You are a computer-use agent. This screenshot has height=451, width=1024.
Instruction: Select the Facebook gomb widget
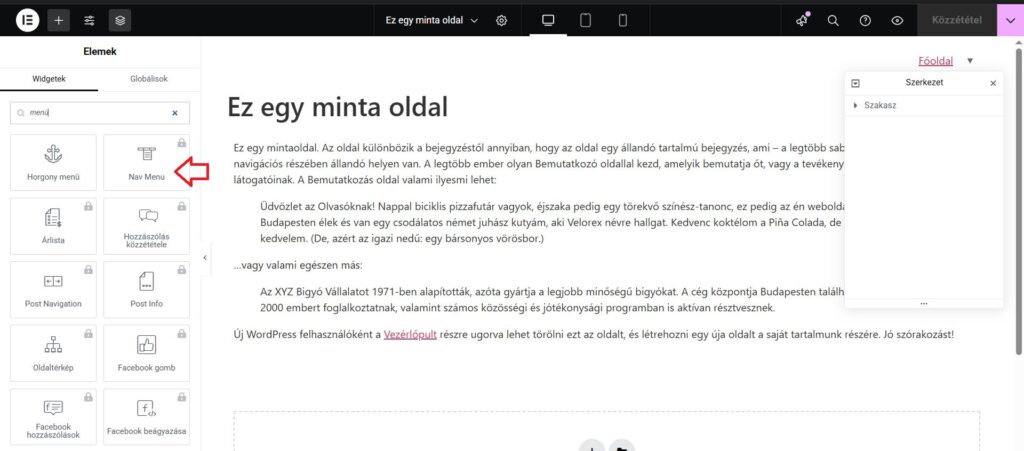pyautogui.click(x=146, y=353)
